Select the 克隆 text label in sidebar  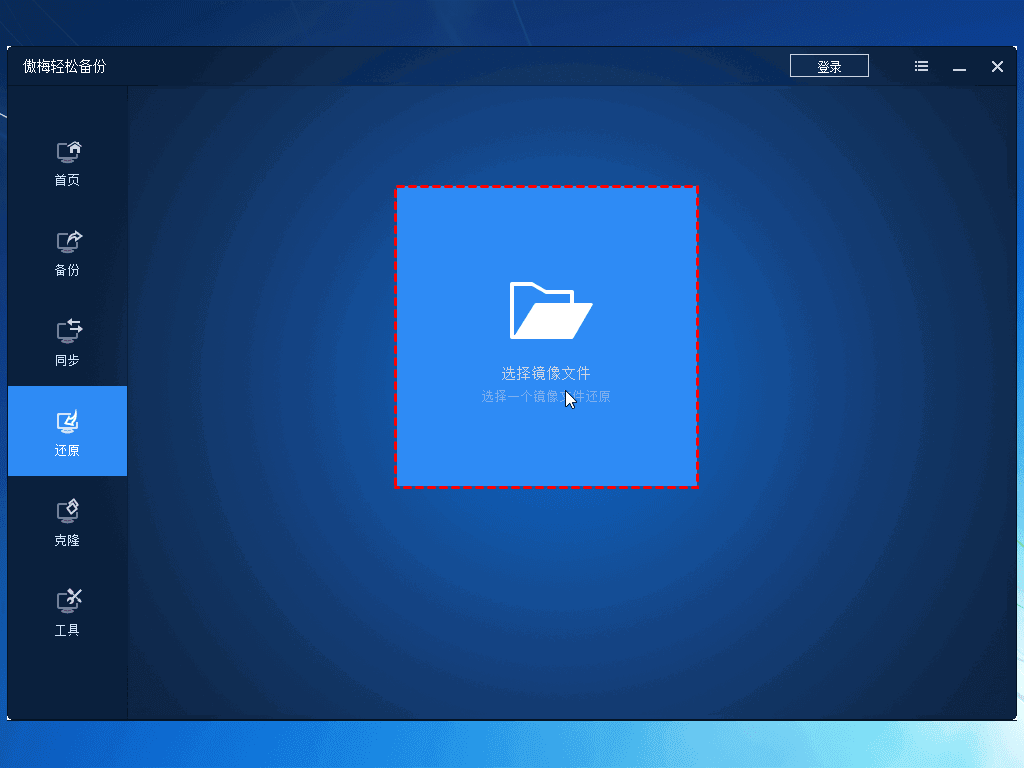67,541
